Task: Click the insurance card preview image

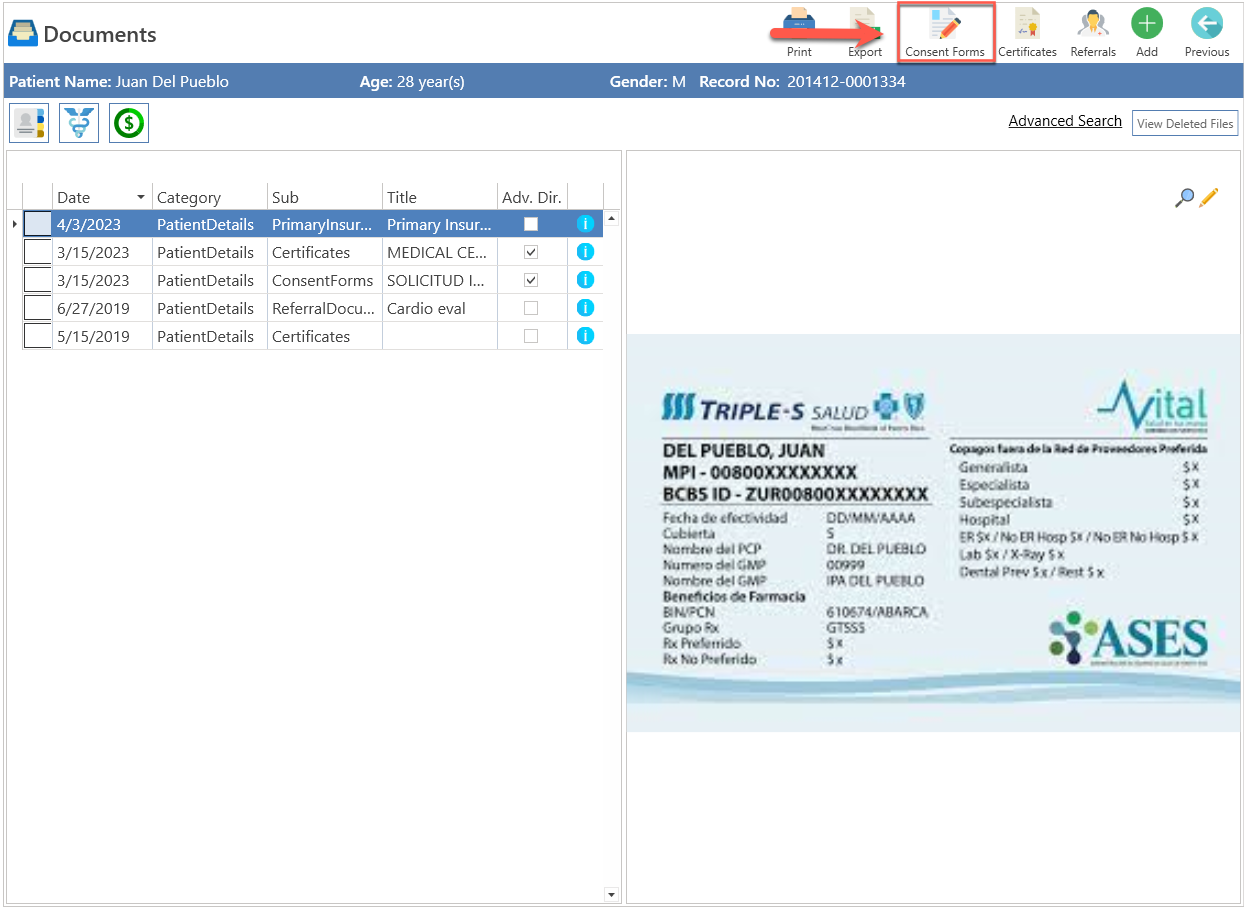Action: [933, 533]
